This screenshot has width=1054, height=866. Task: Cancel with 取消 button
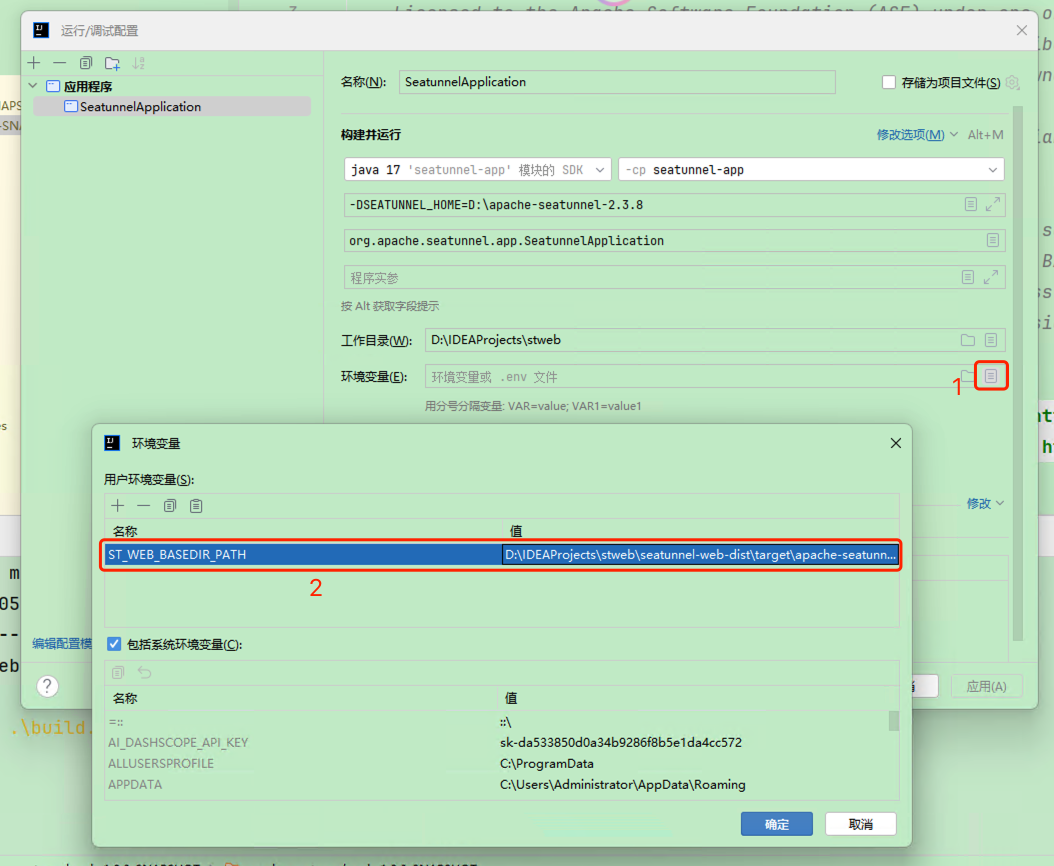click(x=860, y=824)
